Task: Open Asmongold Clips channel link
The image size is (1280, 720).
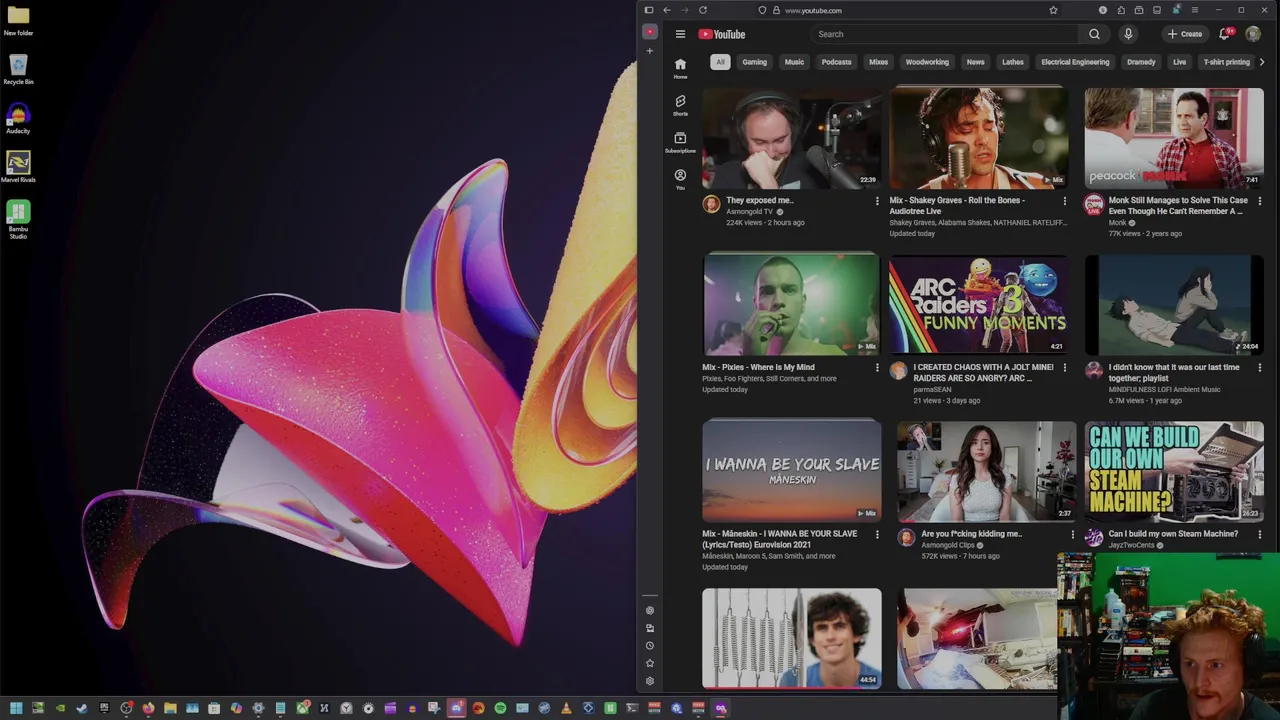Action: coord(948,545)
